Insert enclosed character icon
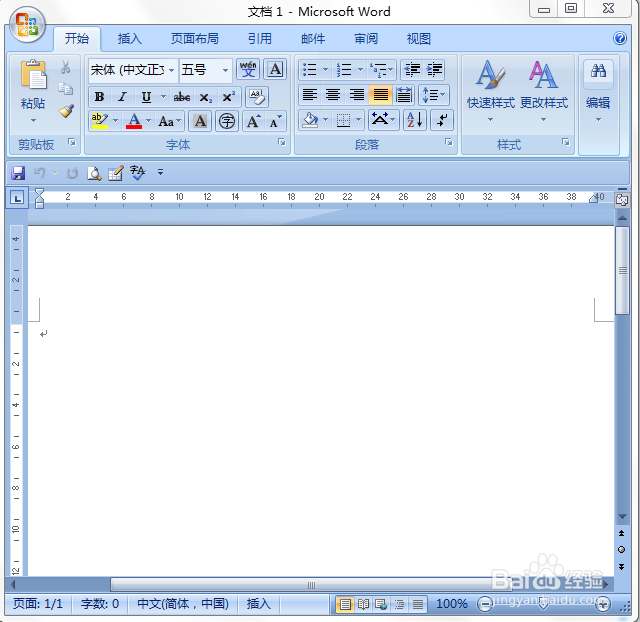 pyautogui.click(x=227, y=121)
